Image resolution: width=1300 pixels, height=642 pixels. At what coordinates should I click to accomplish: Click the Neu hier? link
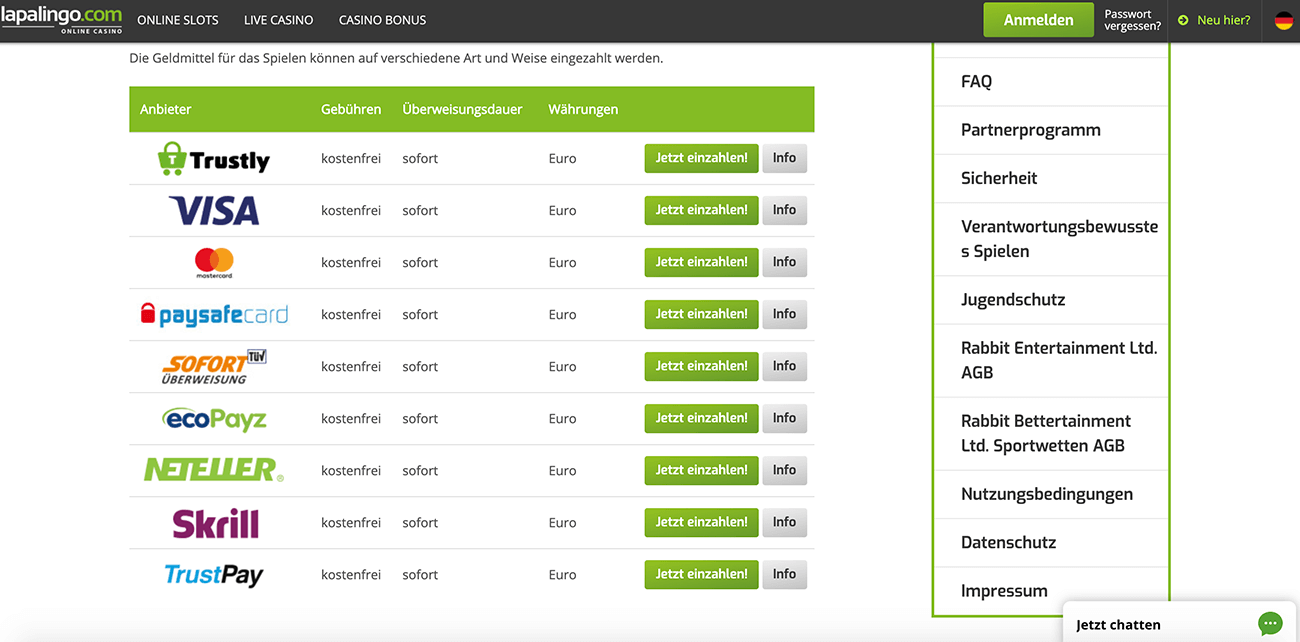point(1223,20)
